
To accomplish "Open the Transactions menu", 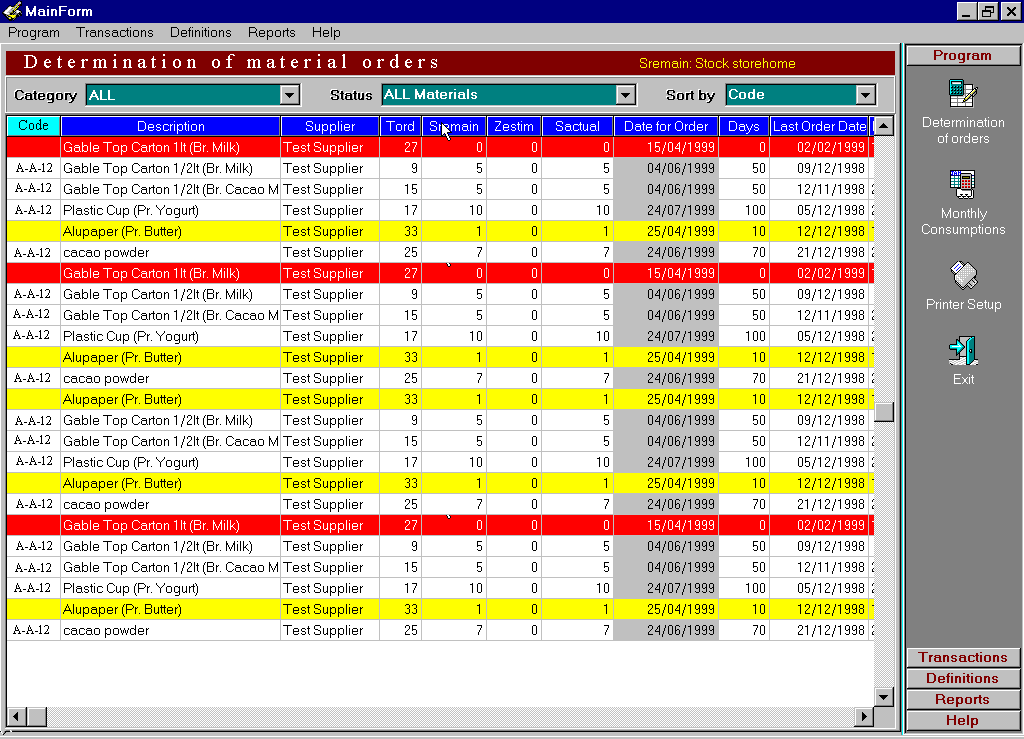I will [115, 33].
